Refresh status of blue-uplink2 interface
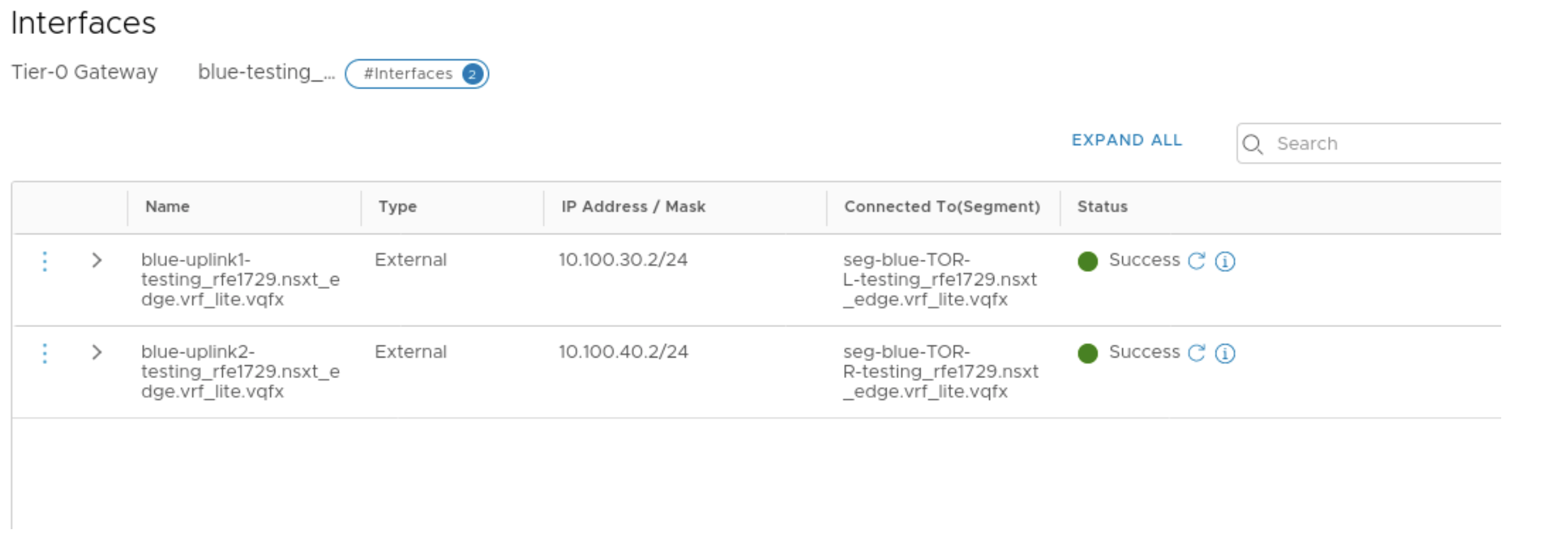Screen dimensions: 1568x534 (1196, 353)
